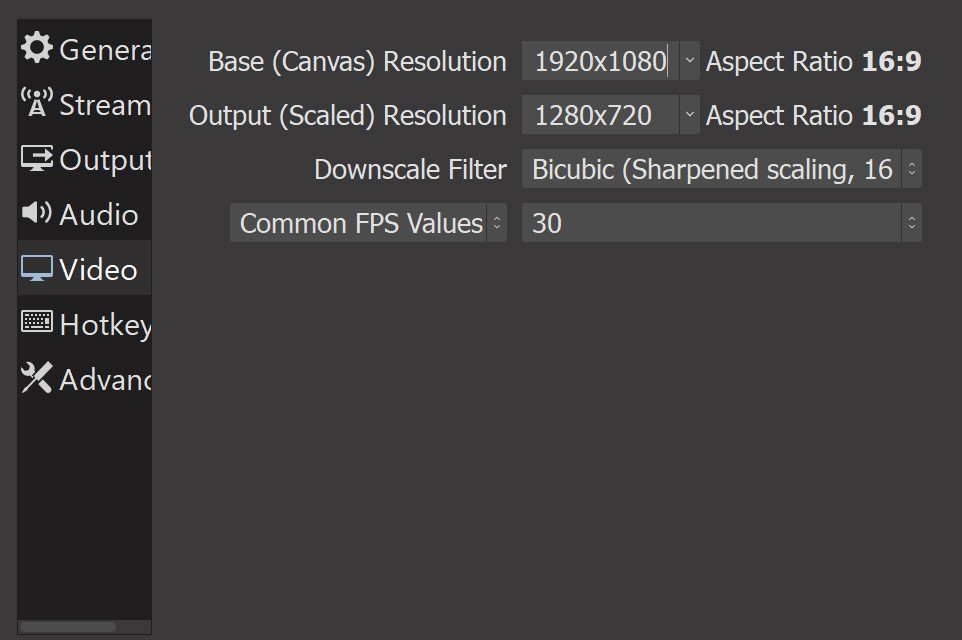Click the sidebar horizontal scrollbar
962x640 pixels.
[67, 627]
